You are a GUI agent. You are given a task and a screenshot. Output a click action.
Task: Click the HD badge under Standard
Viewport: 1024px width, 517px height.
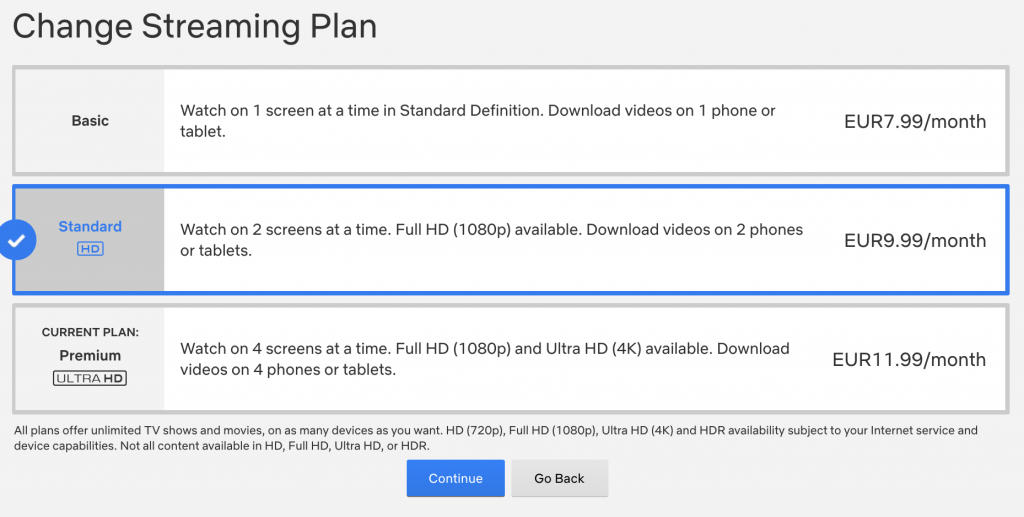(90, 249)
